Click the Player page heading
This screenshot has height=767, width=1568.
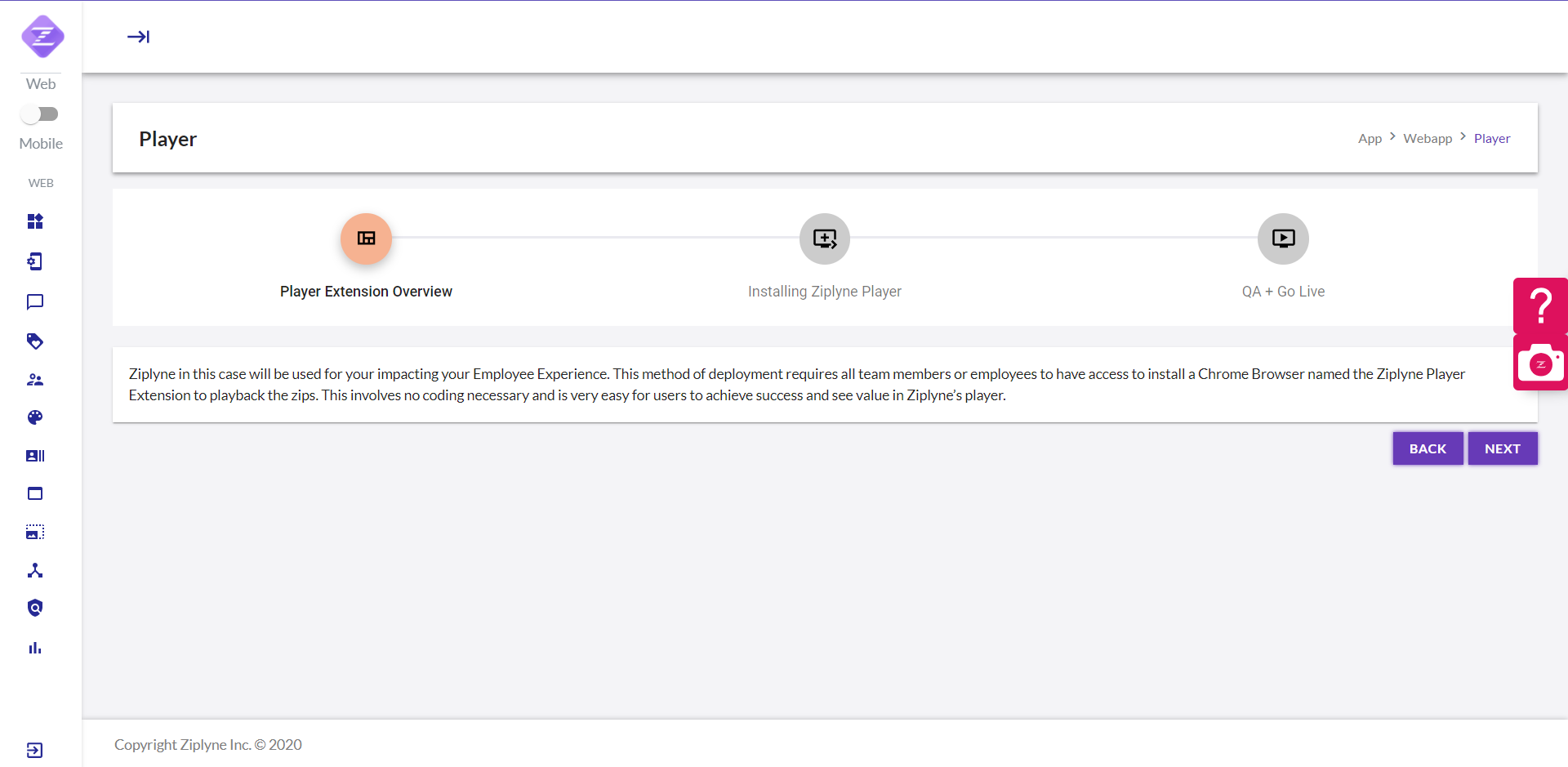click(167, 140)
